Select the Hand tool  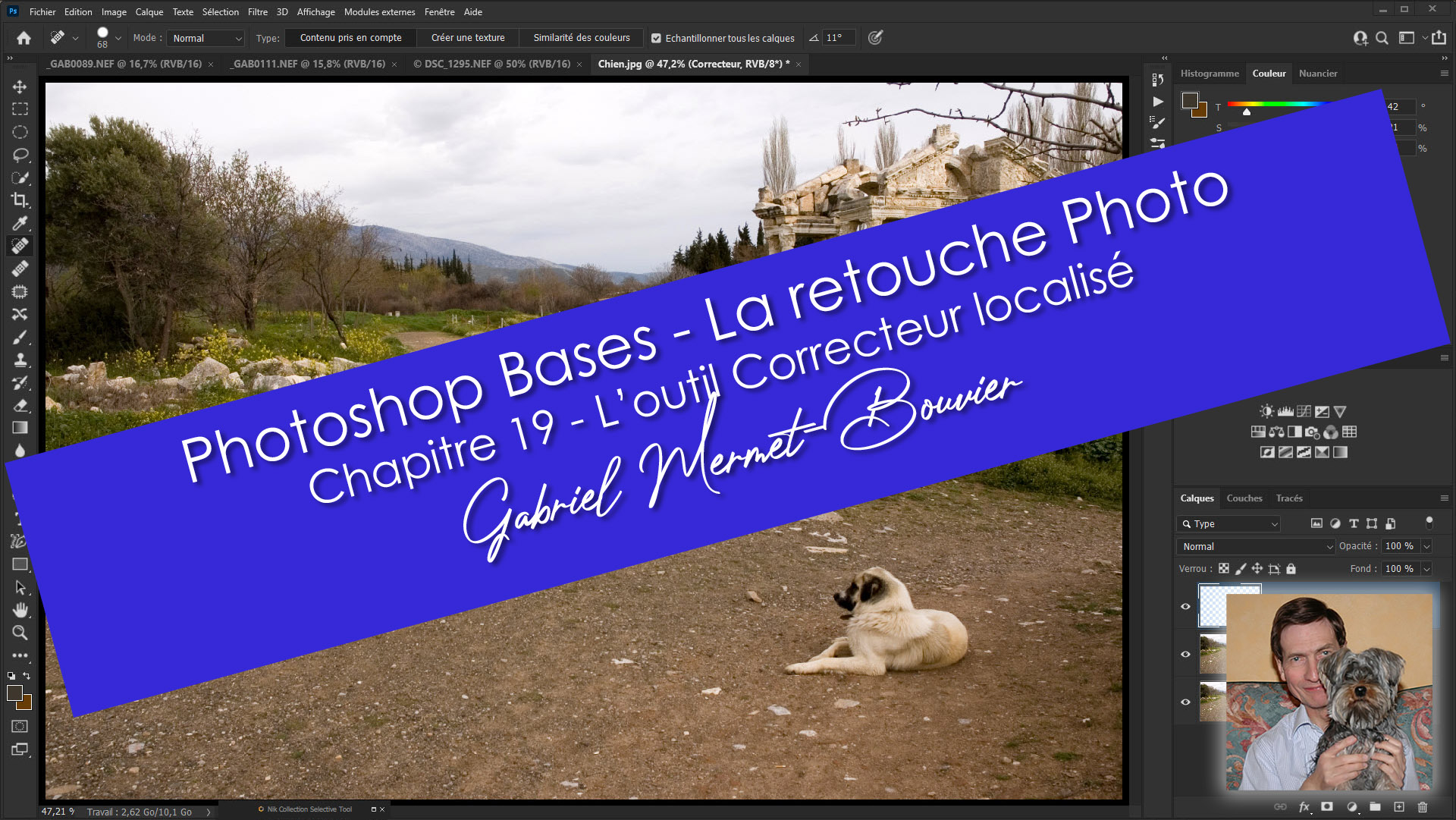tap(20, 610)
